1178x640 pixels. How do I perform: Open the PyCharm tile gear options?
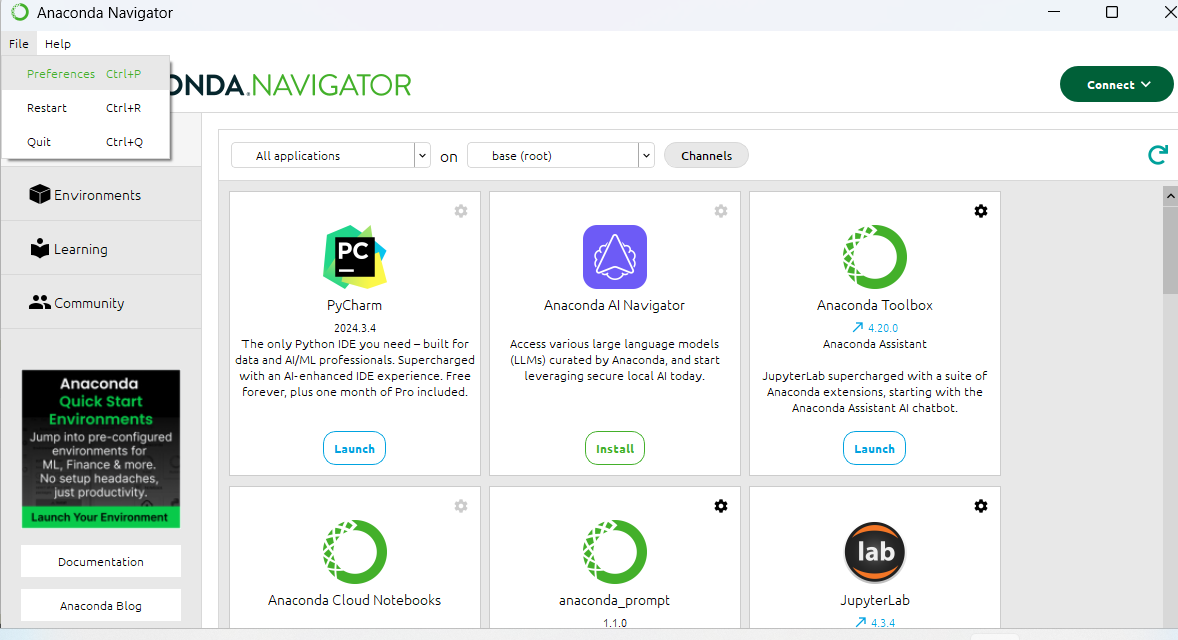(461, 211)
